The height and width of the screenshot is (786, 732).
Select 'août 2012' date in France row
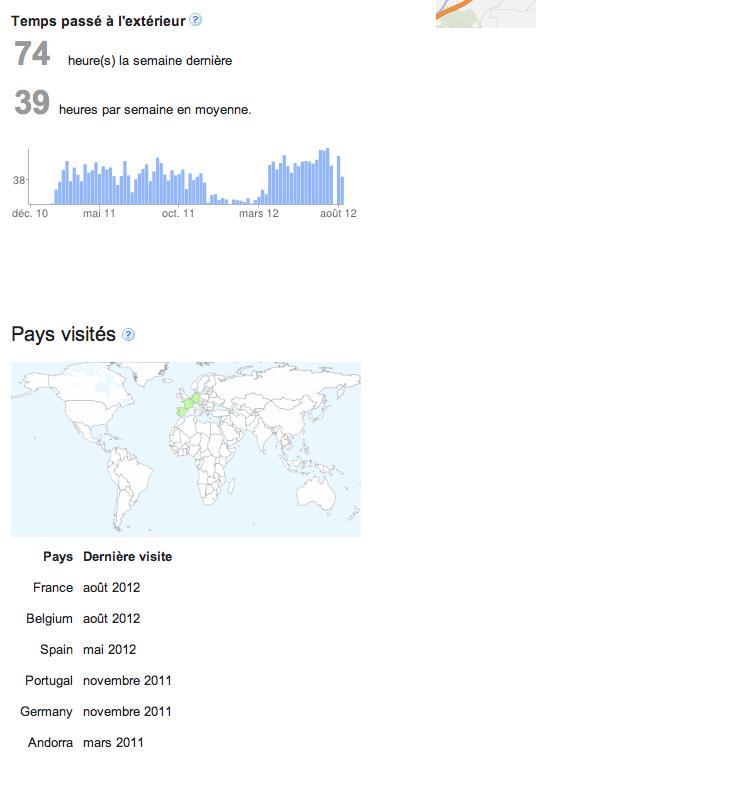(x=112, y=587)
